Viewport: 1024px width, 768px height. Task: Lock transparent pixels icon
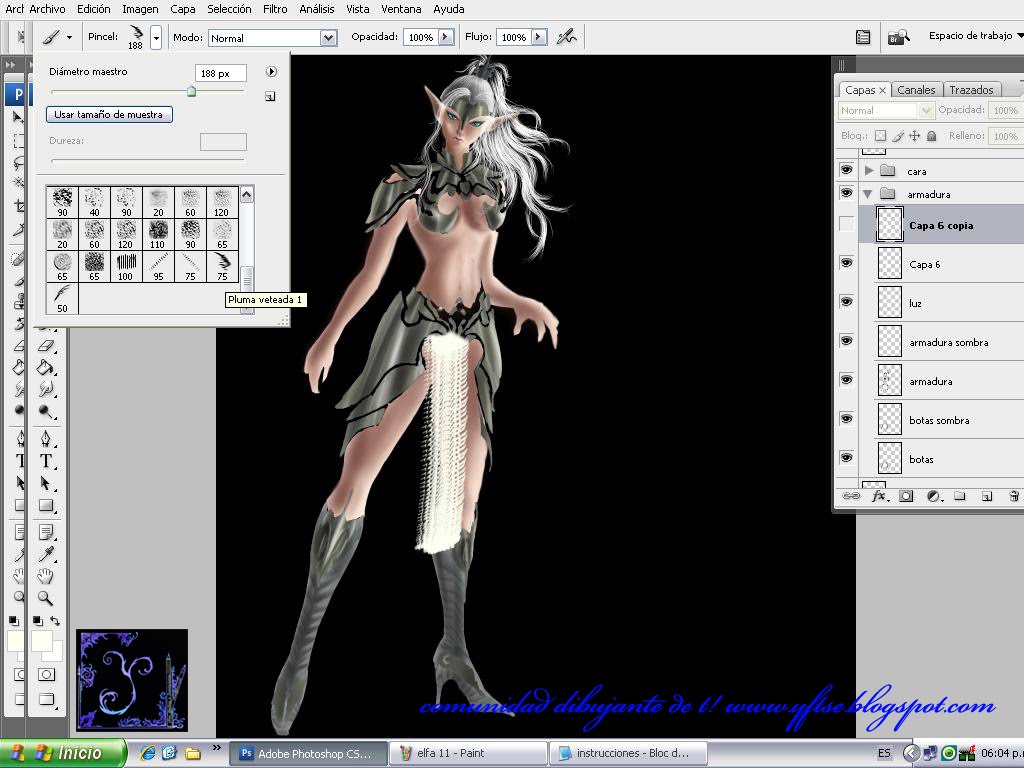click(880, 136)
